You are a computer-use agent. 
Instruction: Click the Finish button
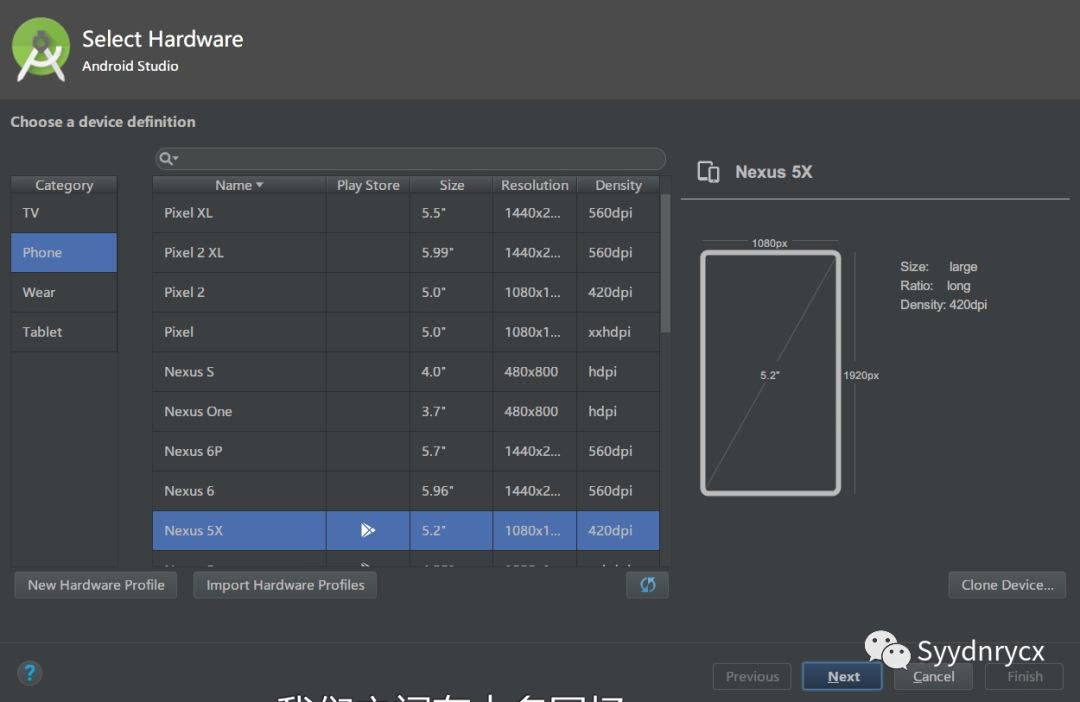point(1024,677)
